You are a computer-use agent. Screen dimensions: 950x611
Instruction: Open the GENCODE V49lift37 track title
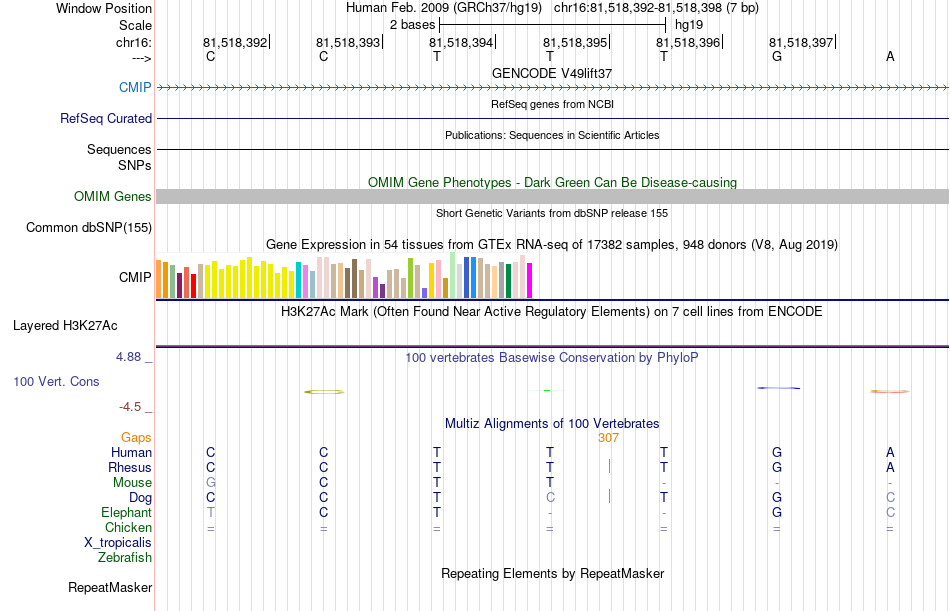552,73
